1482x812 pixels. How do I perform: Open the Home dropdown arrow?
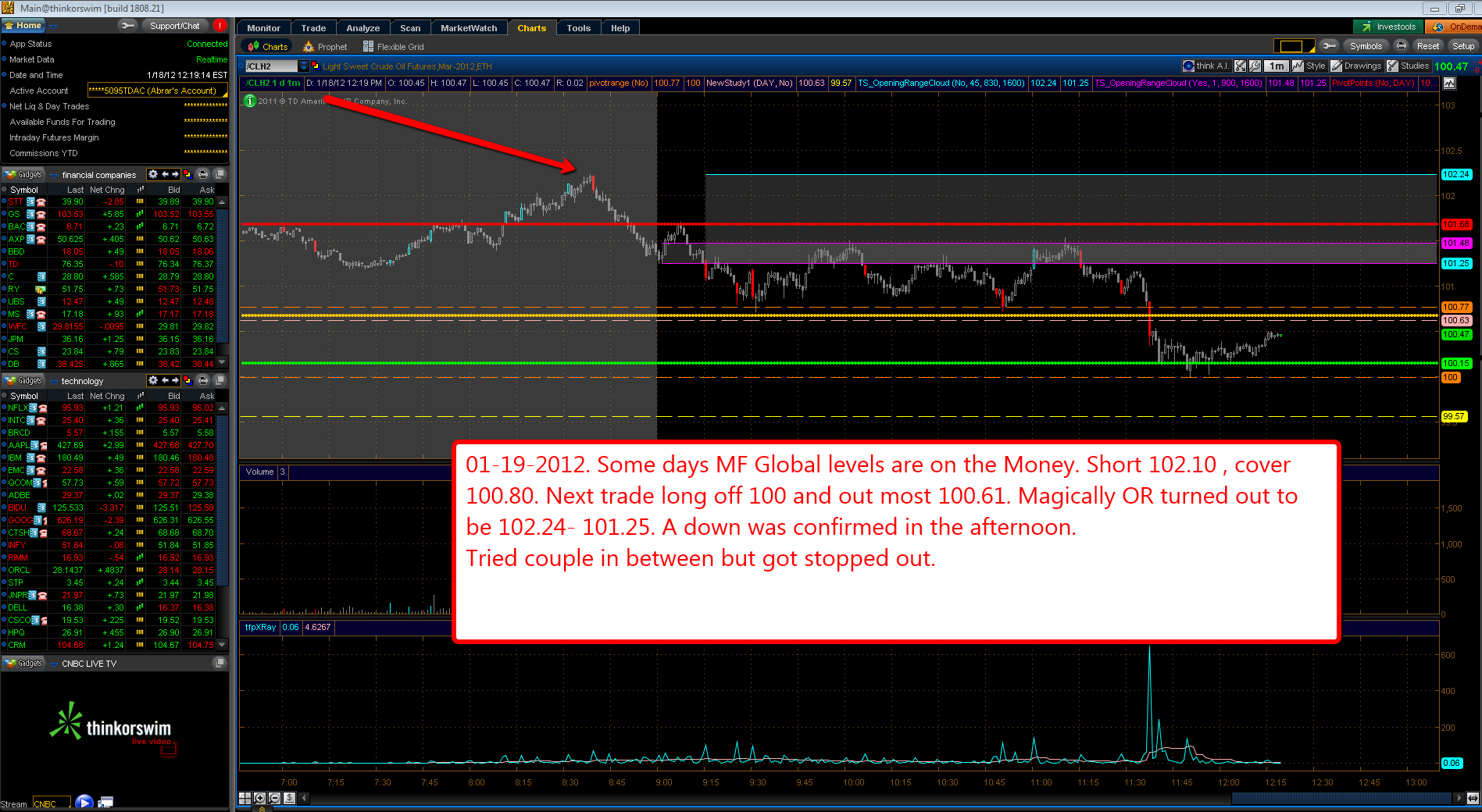[x=53, y=26]
